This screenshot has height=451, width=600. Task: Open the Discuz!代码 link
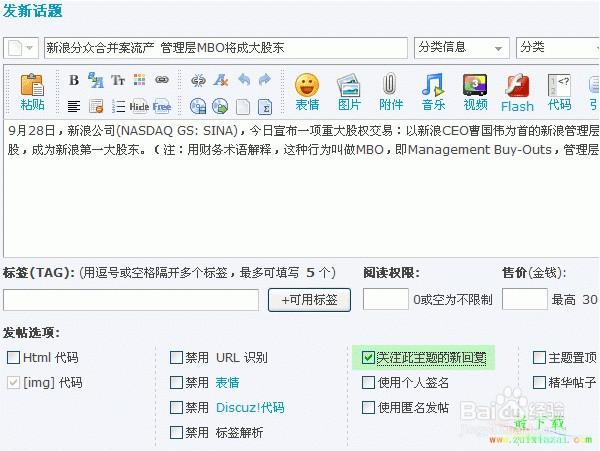click(x=250, y=407)
